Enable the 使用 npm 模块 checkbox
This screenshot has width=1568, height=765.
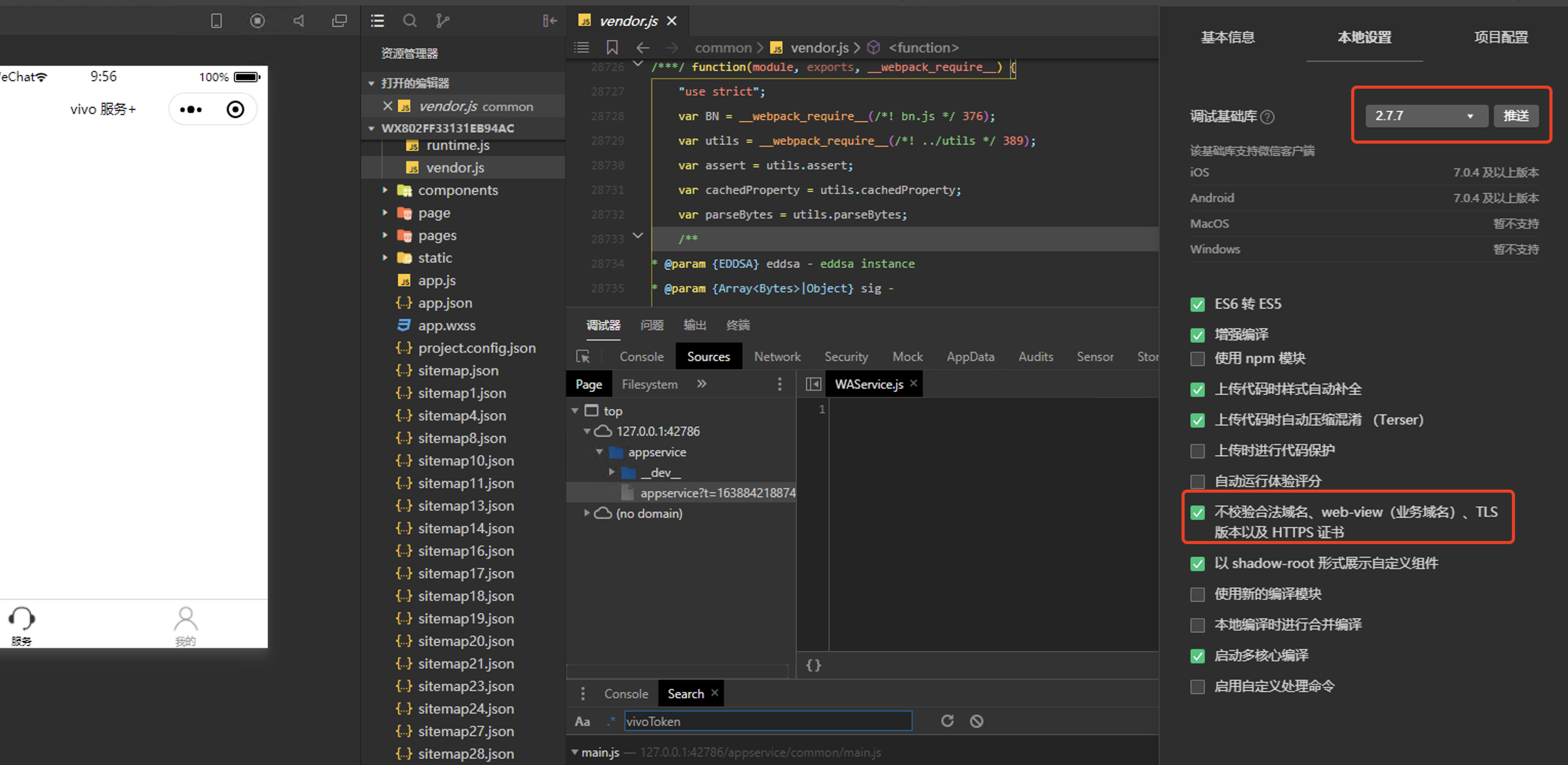click(x=1197, y=359)
